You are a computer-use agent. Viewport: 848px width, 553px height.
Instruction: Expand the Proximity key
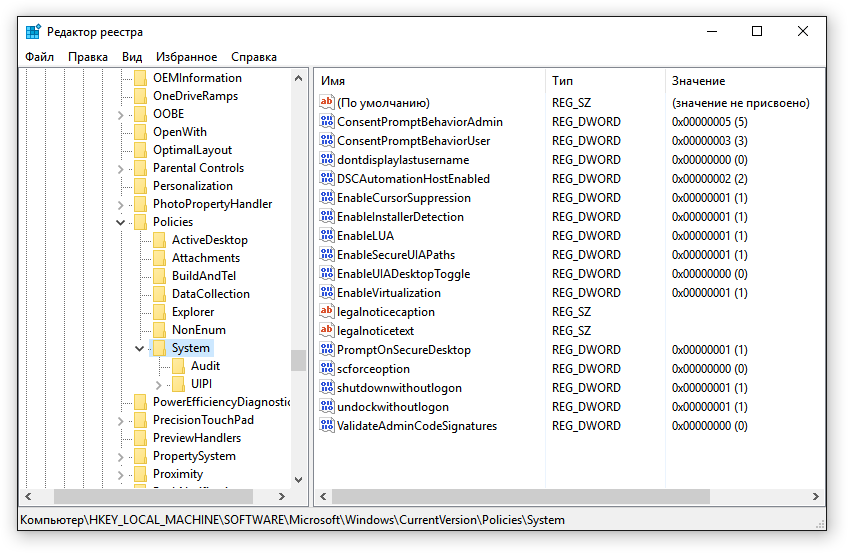click(x=121, y=475)
